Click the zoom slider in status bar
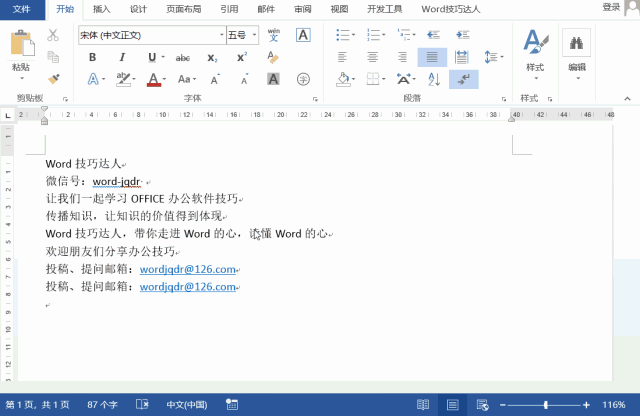The image size is (640, 416). pyautogui.click(x=545, y=405)
